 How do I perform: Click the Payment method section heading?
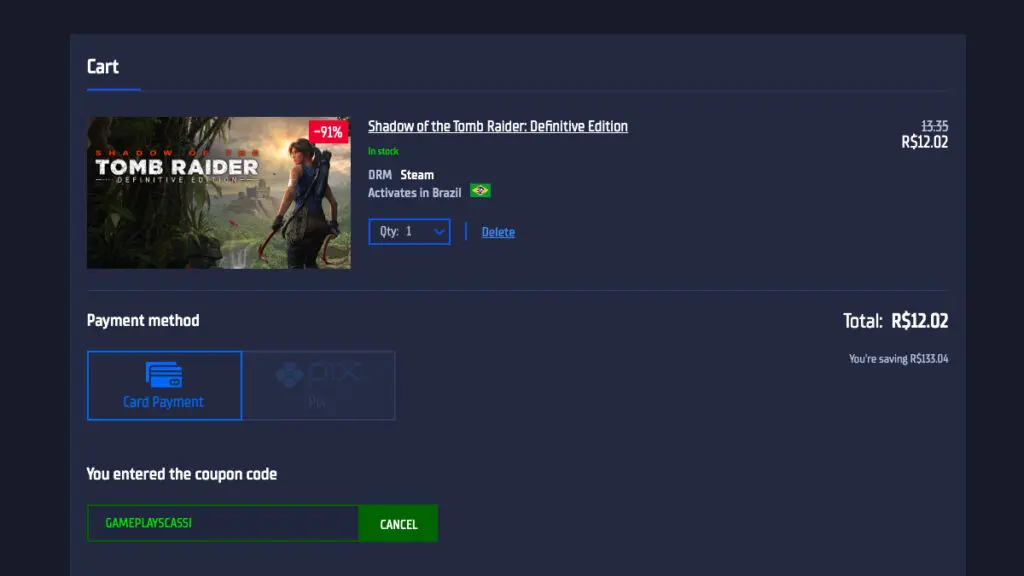[x=143, y=321]
